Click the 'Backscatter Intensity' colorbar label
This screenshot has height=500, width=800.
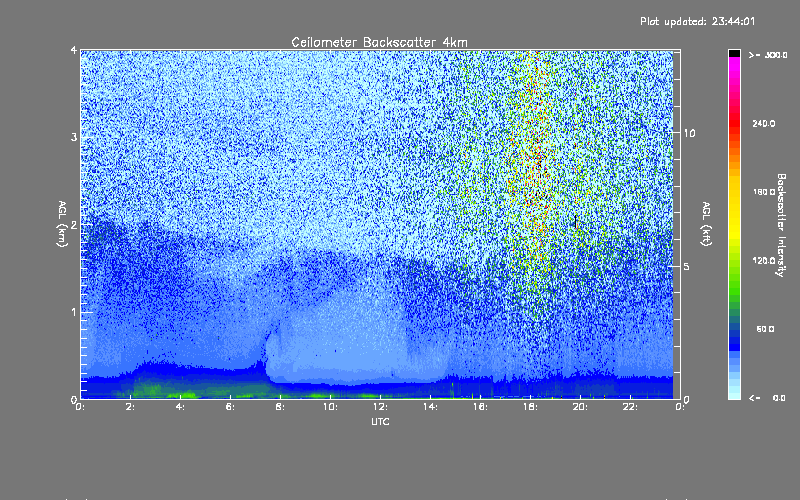point(781,225)
